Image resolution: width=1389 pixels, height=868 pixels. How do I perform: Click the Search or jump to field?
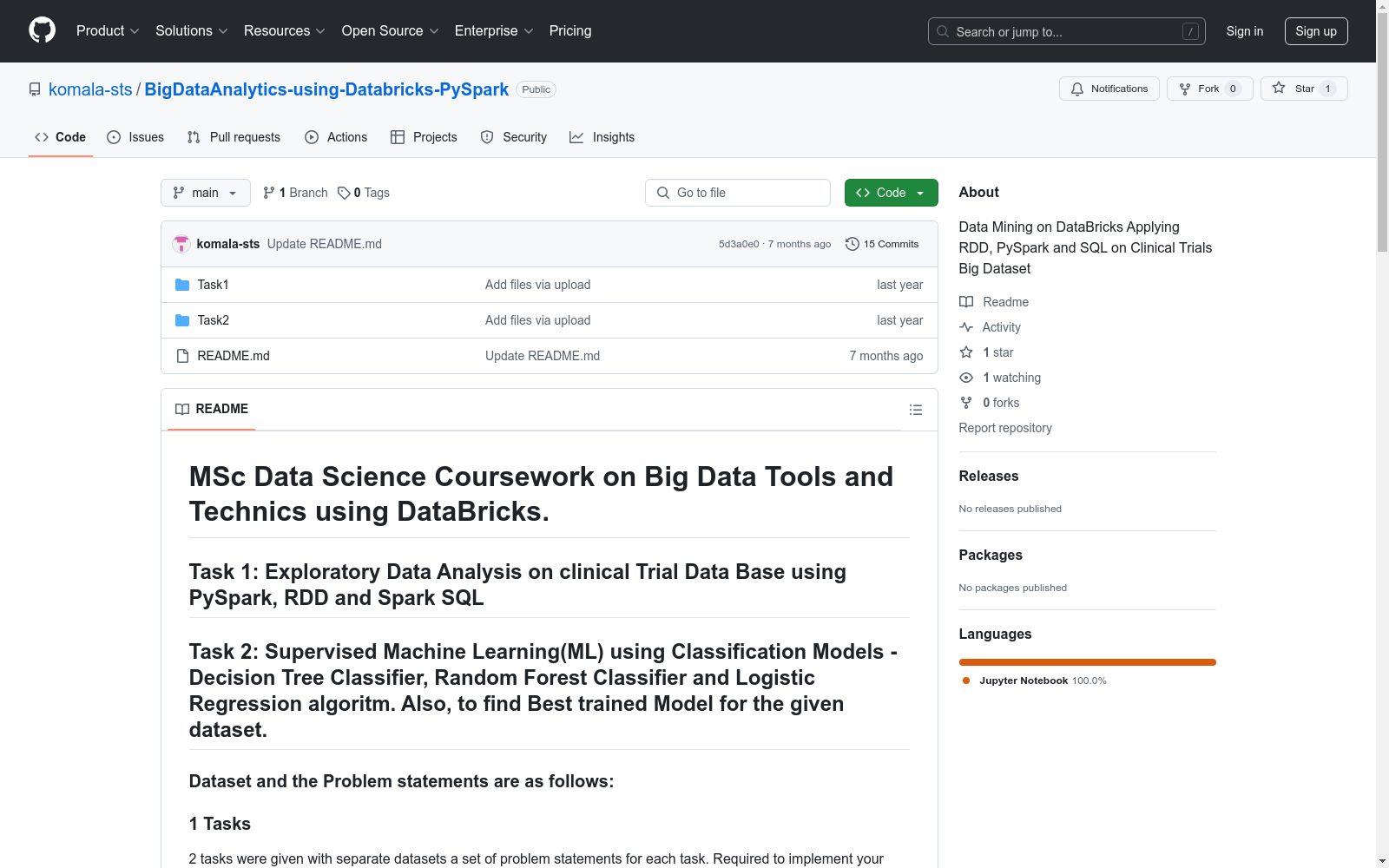[1067, 31]
